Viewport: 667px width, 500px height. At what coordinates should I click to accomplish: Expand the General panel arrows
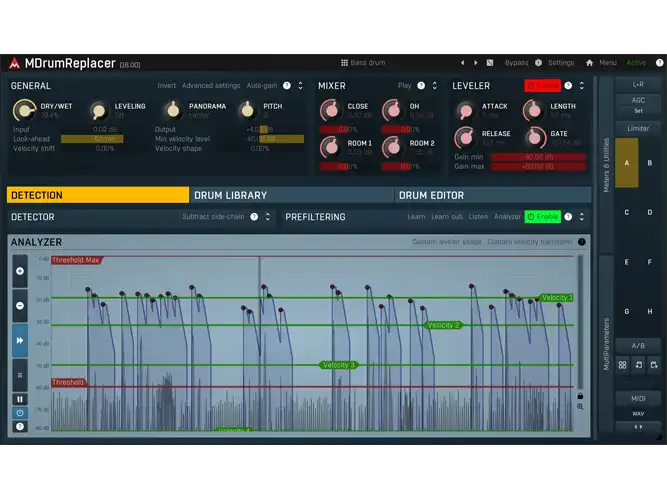coord(300,86)
